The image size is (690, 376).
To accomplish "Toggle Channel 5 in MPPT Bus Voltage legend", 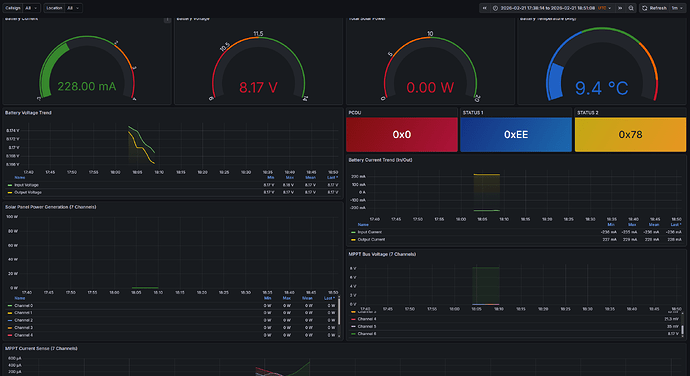I will (367, 327).
